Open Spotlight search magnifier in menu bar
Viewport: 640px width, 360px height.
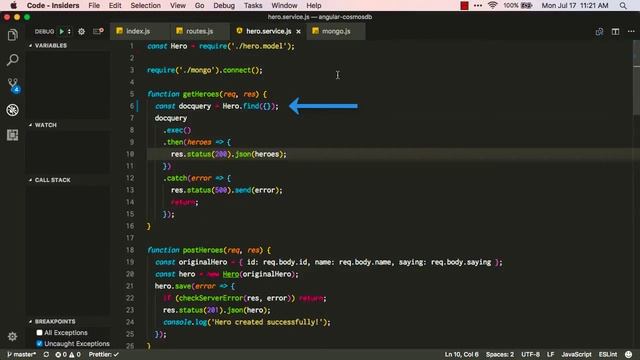(623, 5)
